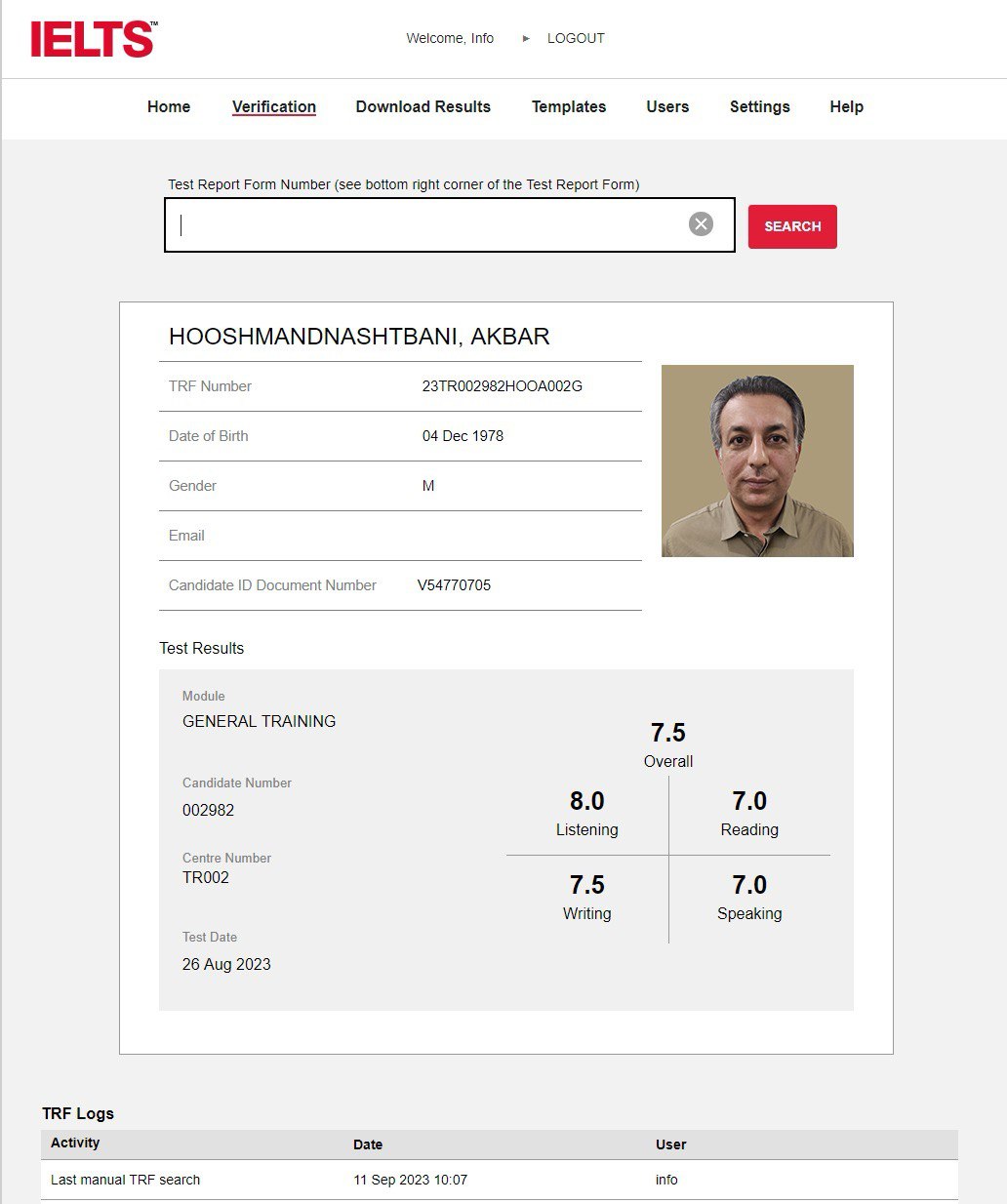
Task: Click the Speaking score 7.0
Action: click(749, 885)
